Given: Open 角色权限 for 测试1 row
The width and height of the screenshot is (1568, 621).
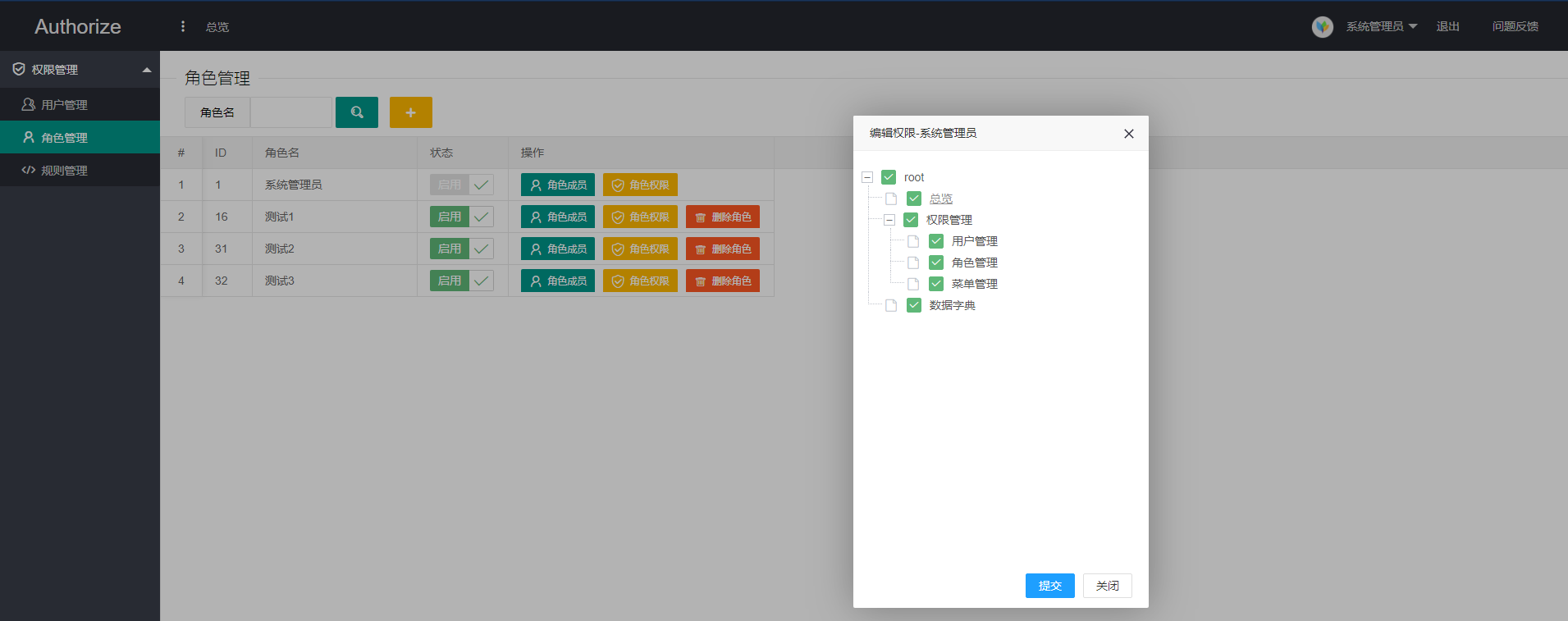Looking at the screenshot, I should coord(640,217).
